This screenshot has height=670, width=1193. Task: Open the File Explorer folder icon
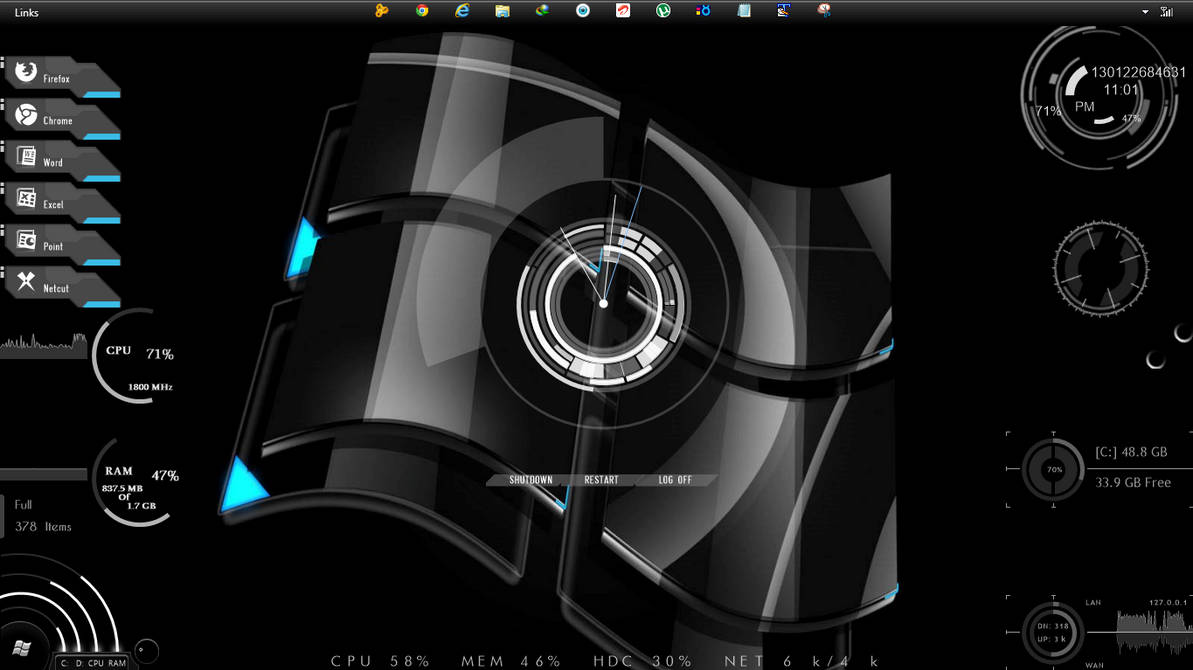pos(502,11)
